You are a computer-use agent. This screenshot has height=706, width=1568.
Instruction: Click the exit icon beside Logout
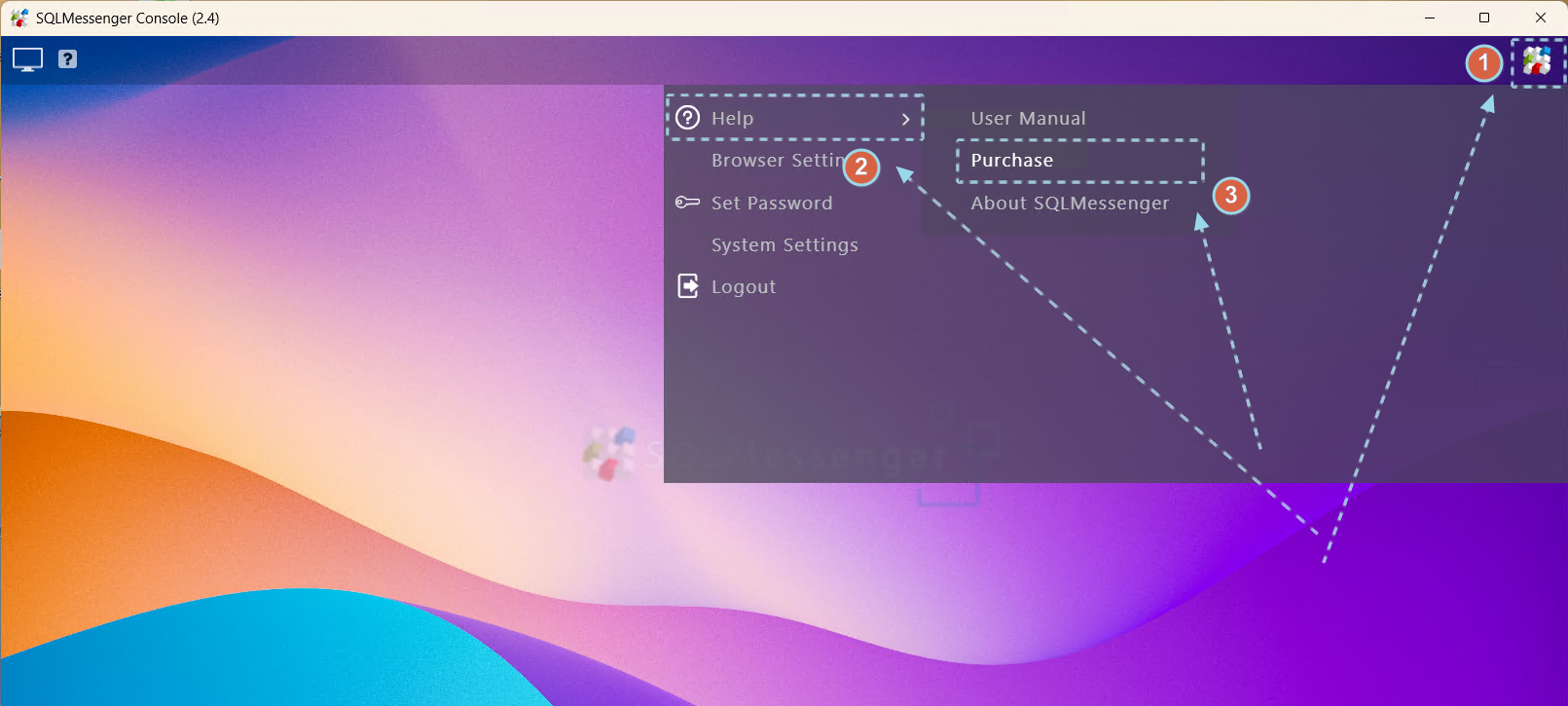[x=688, y=286]
